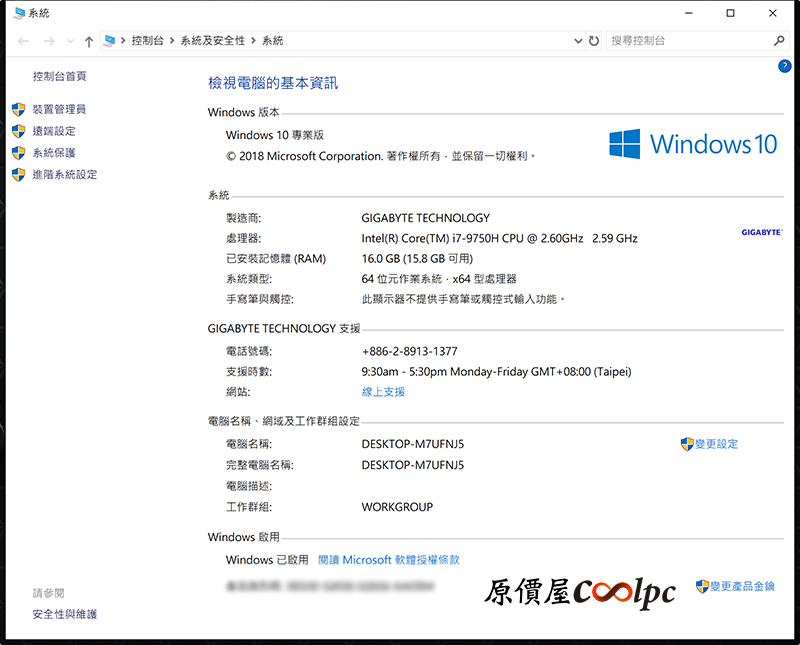Open the address bar history dropdown
Screen dimensions: 800x645
tap(578, 41)
